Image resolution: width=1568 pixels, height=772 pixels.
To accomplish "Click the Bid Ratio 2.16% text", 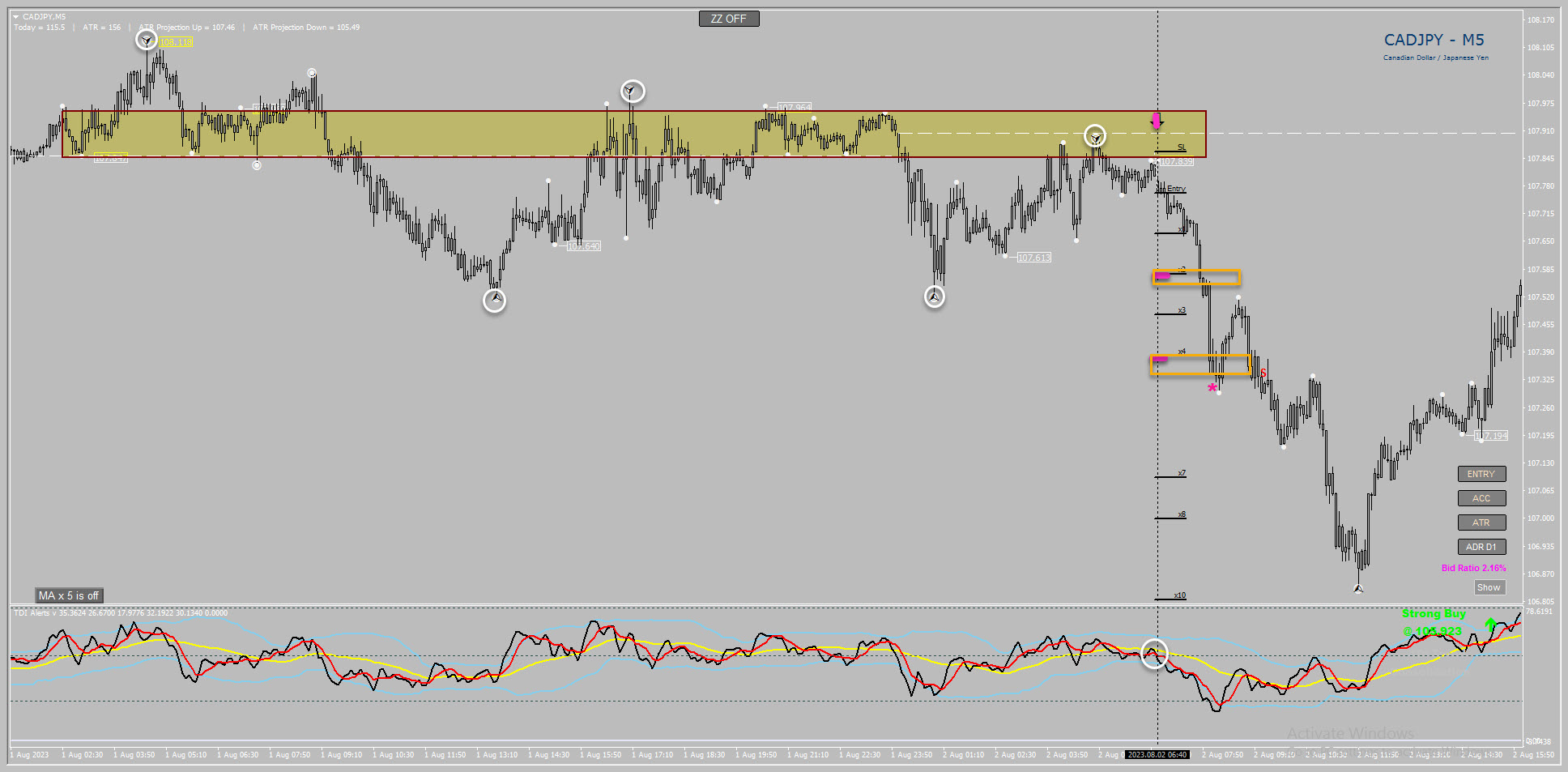I will pyautogui.click(x=1474, y=568).
